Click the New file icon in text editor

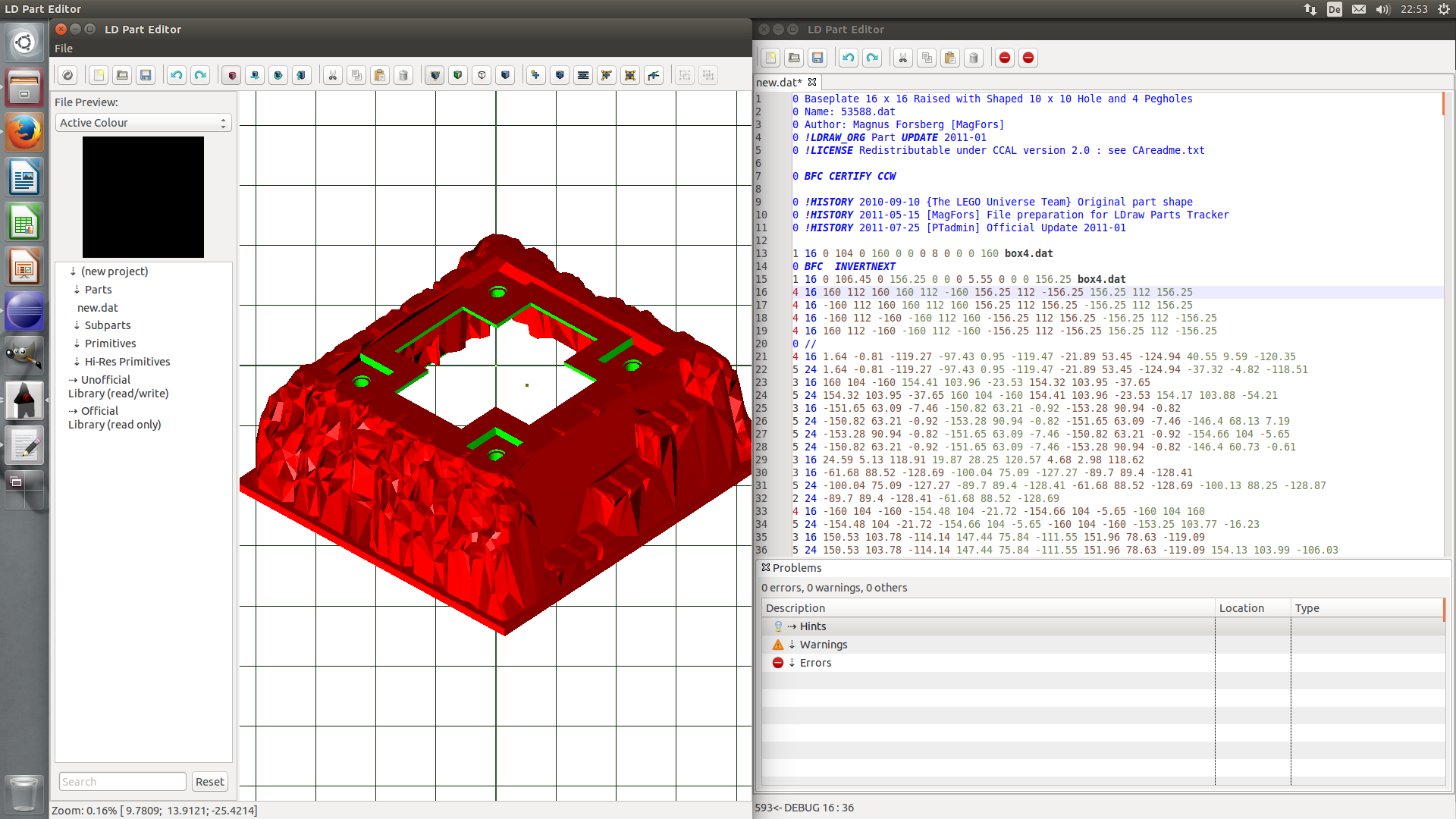point(770,58)
